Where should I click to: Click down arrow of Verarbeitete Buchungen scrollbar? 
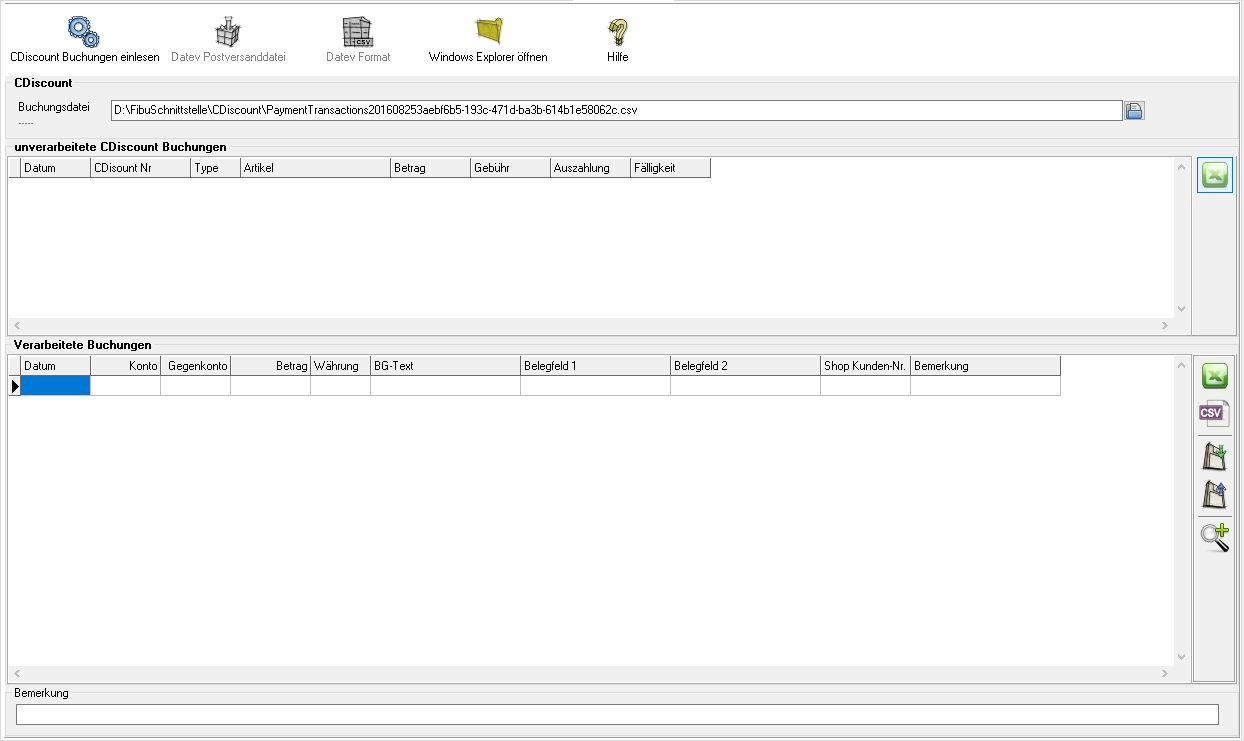[x=1181, y=657]
